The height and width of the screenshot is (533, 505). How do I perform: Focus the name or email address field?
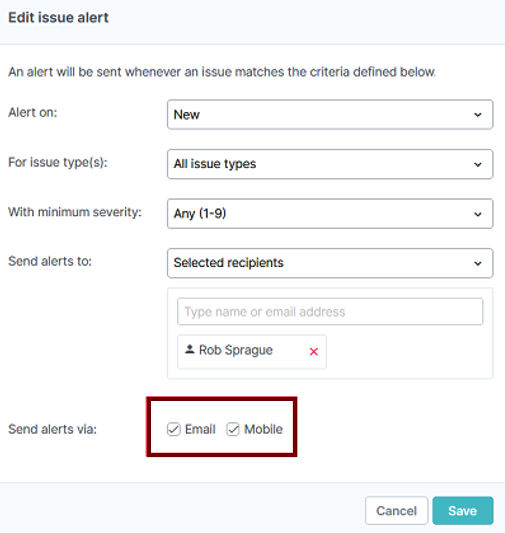[x=330, y=311]
